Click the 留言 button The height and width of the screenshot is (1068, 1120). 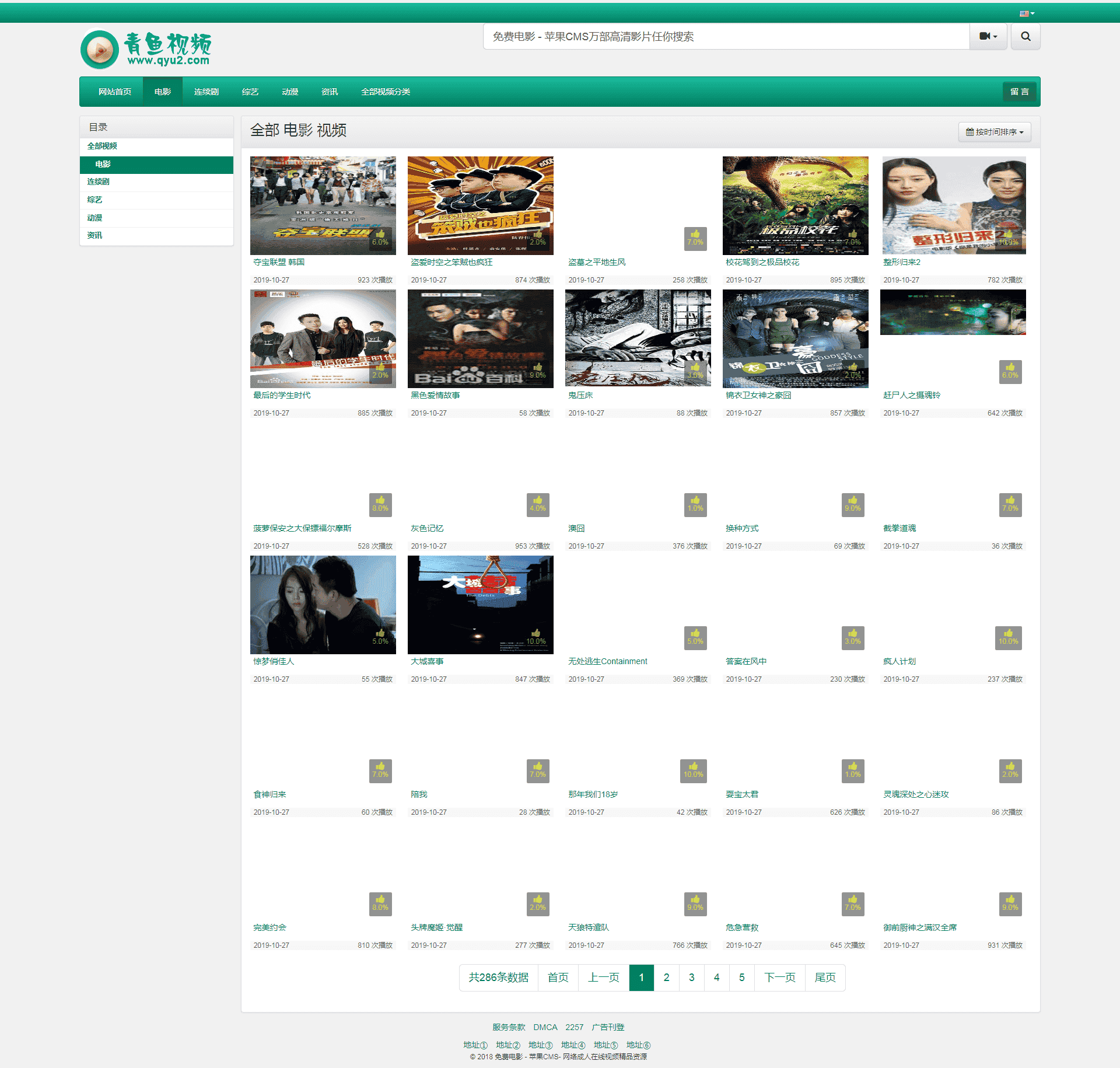1019,92
